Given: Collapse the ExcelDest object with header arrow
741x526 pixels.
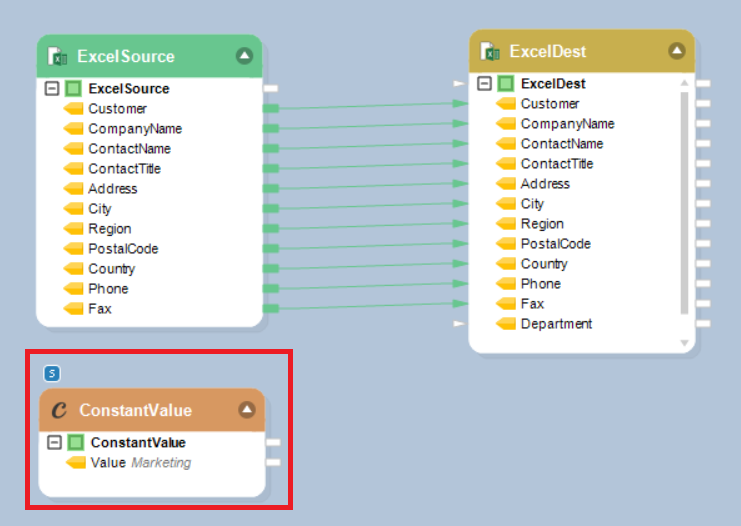Looking at the screenshot, I should pyautogui.click(x=677, y=51).
